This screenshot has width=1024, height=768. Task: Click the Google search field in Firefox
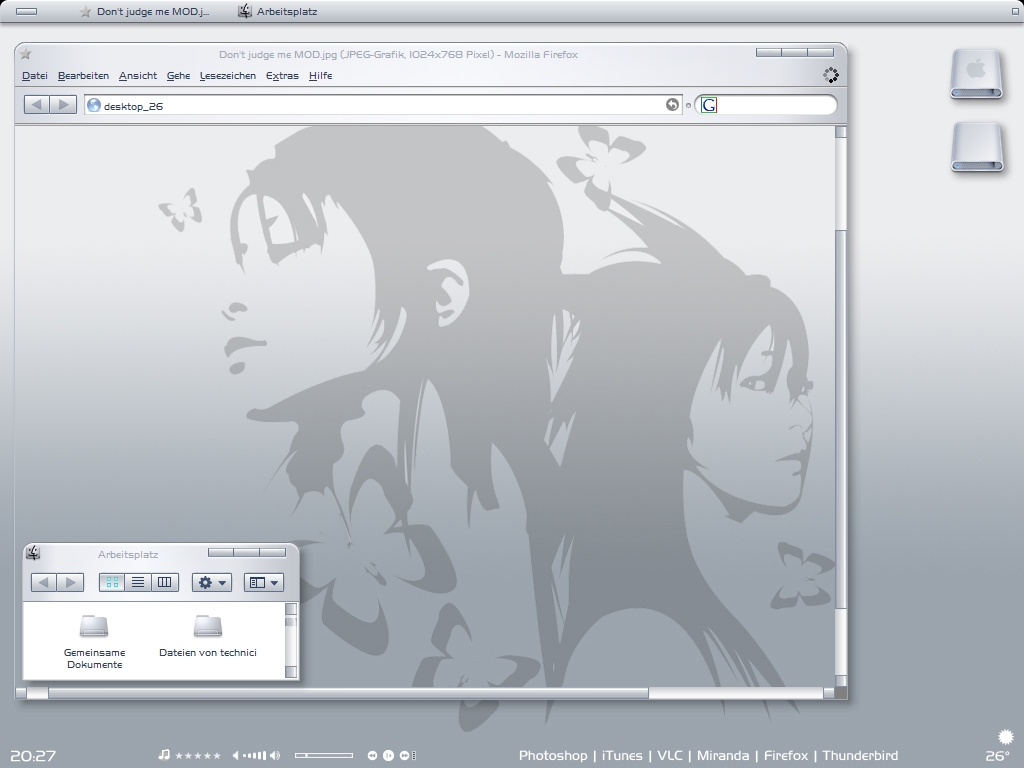766,105
